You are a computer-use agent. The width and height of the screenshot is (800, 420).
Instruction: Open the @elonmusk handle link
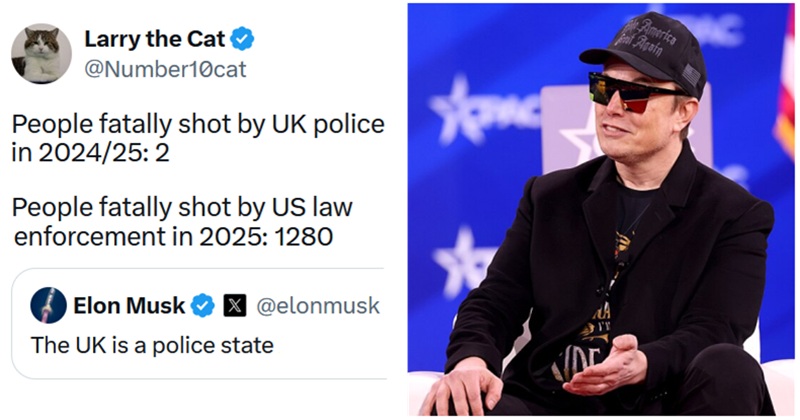[x=318, y=305]
